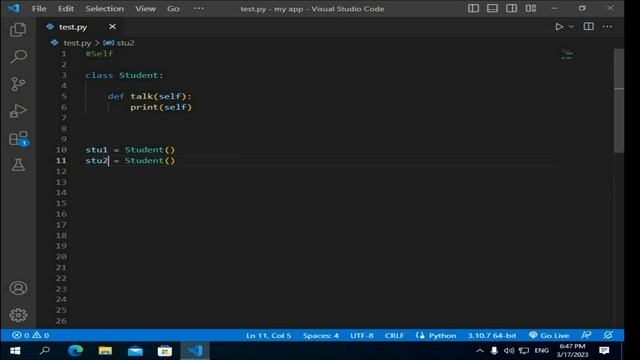Open the feedback icon in status bar

(586, 335)
